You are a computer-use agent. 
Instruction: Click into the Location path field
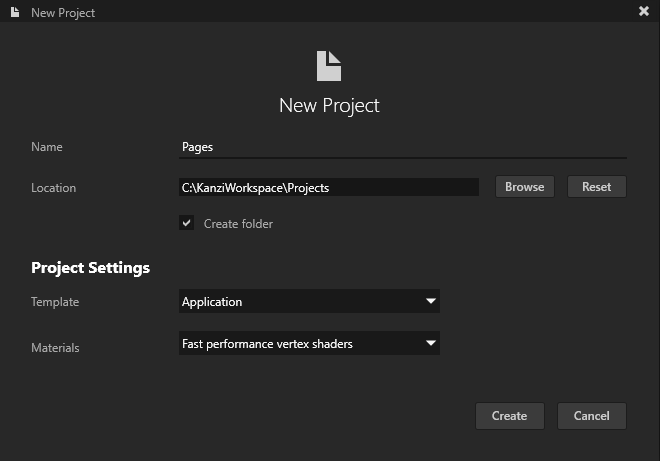point(328,187)
